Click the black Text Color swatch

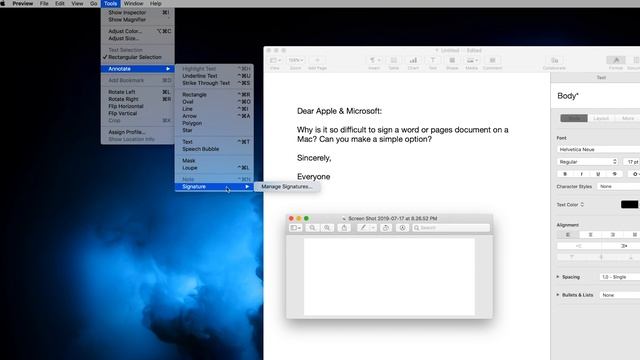coord(629,204)
